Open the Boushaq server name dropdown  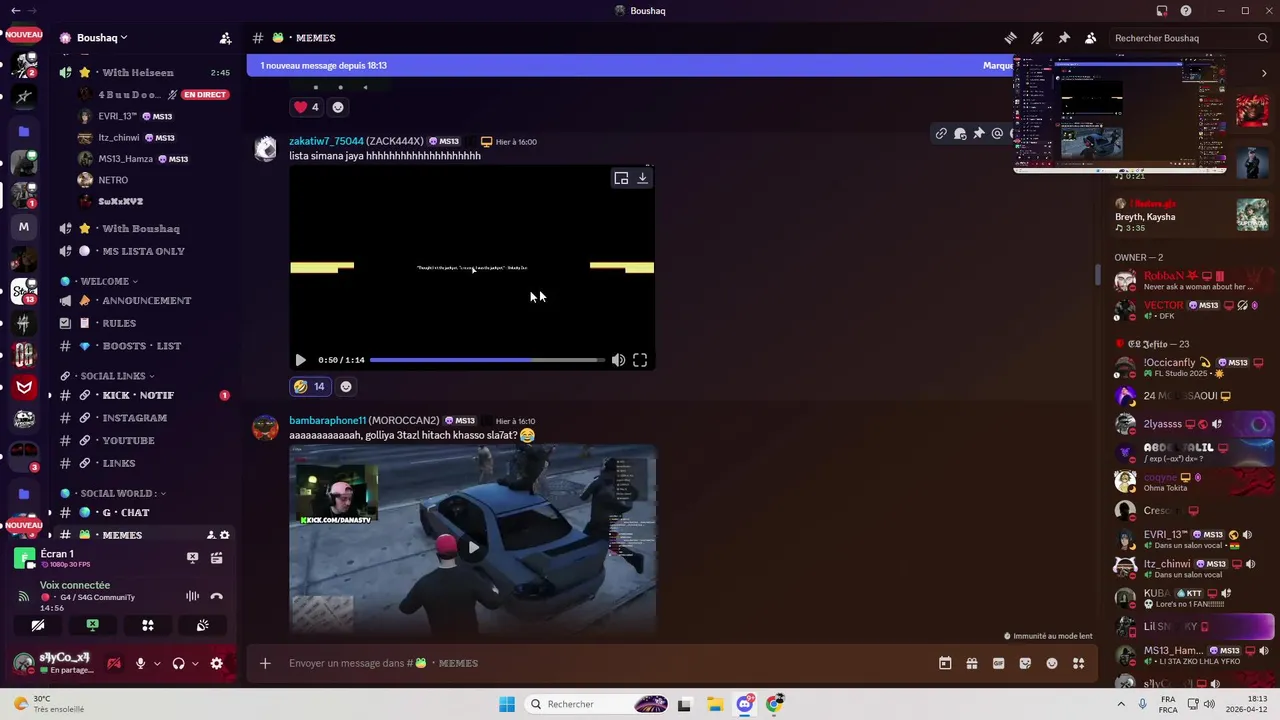102,38
